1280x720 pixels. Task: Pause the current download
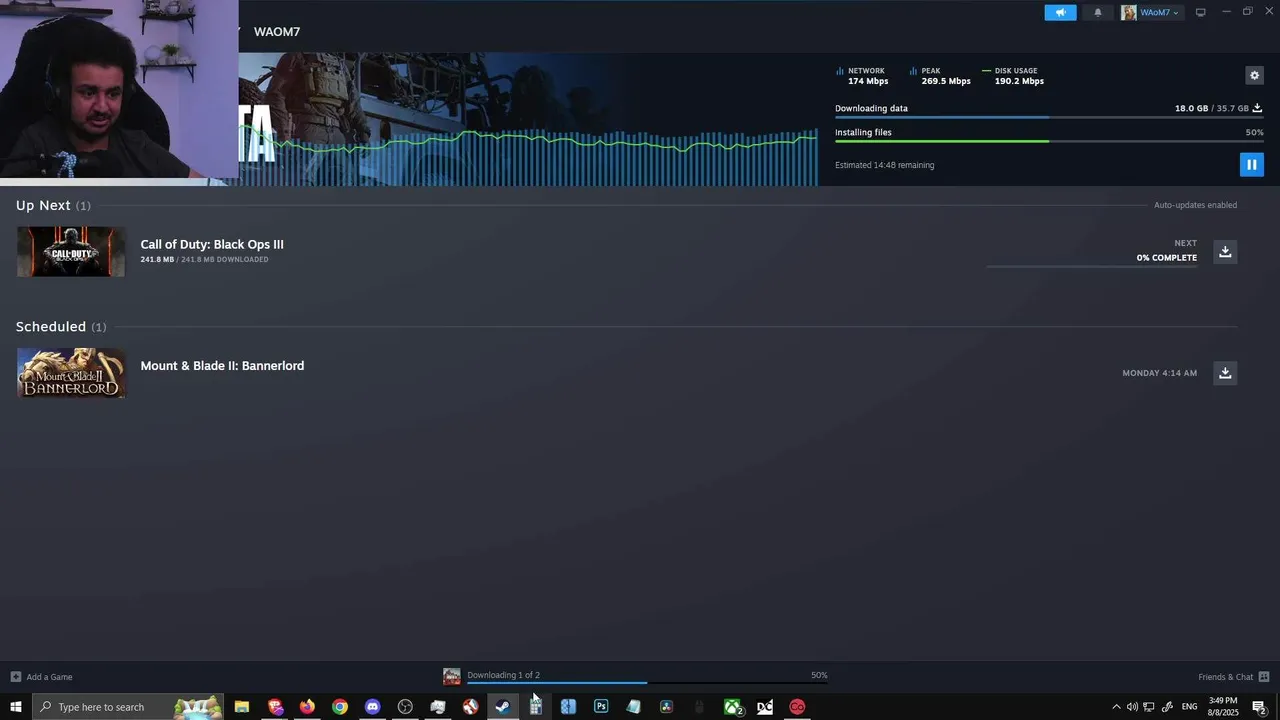click(x=1251, y=165)
